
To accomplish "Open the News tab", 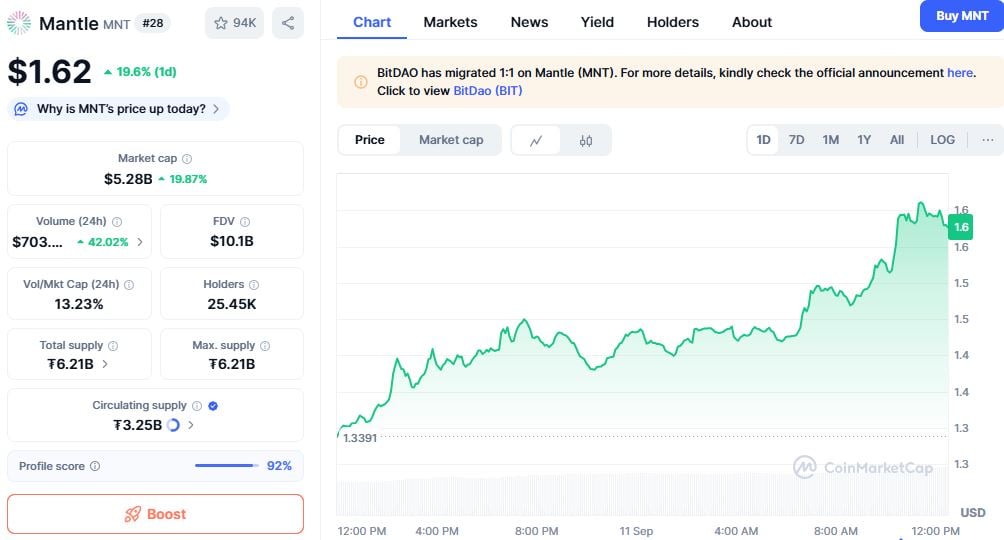I will [529, 22].
